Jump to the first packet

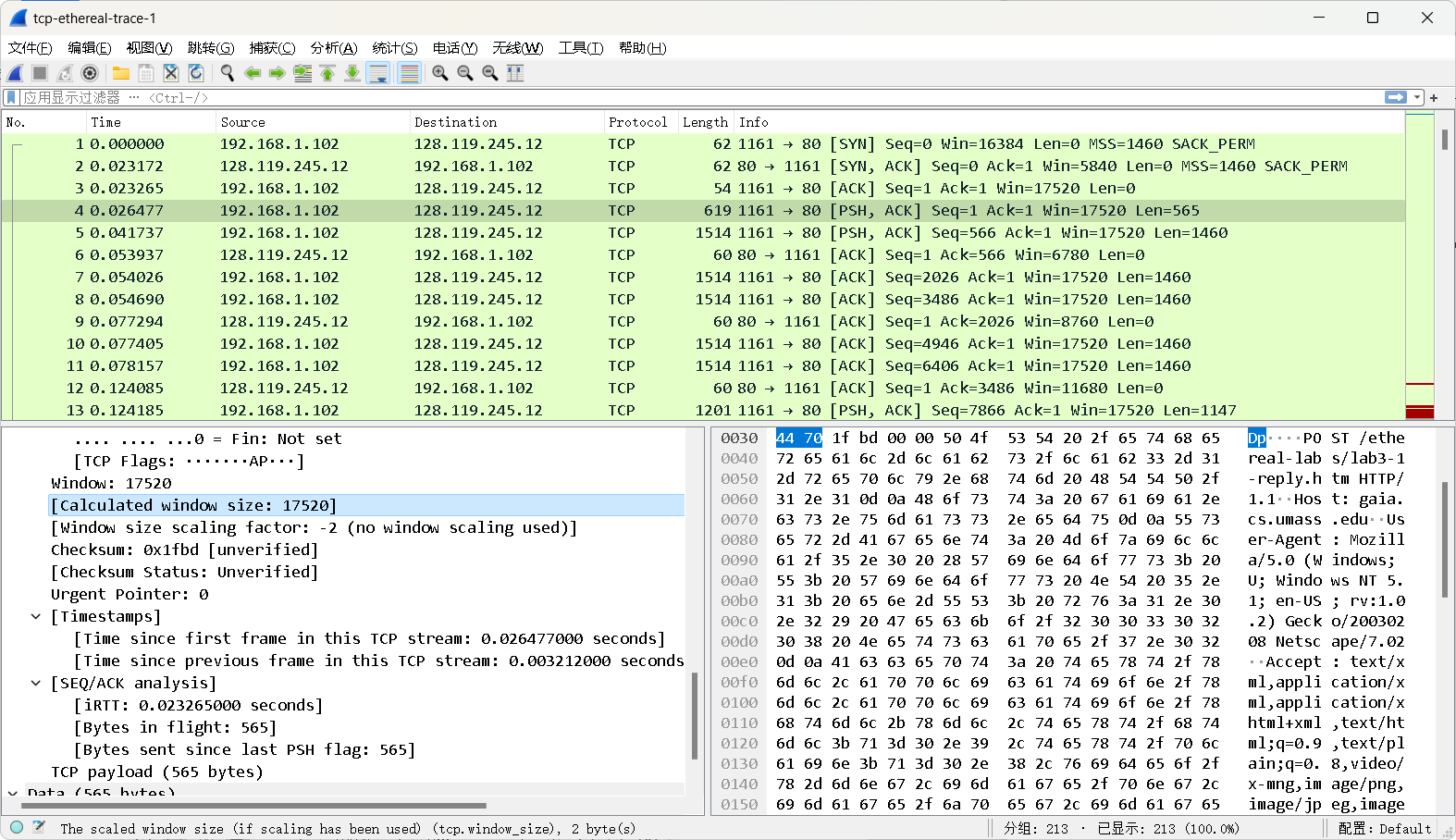[327, 73]
